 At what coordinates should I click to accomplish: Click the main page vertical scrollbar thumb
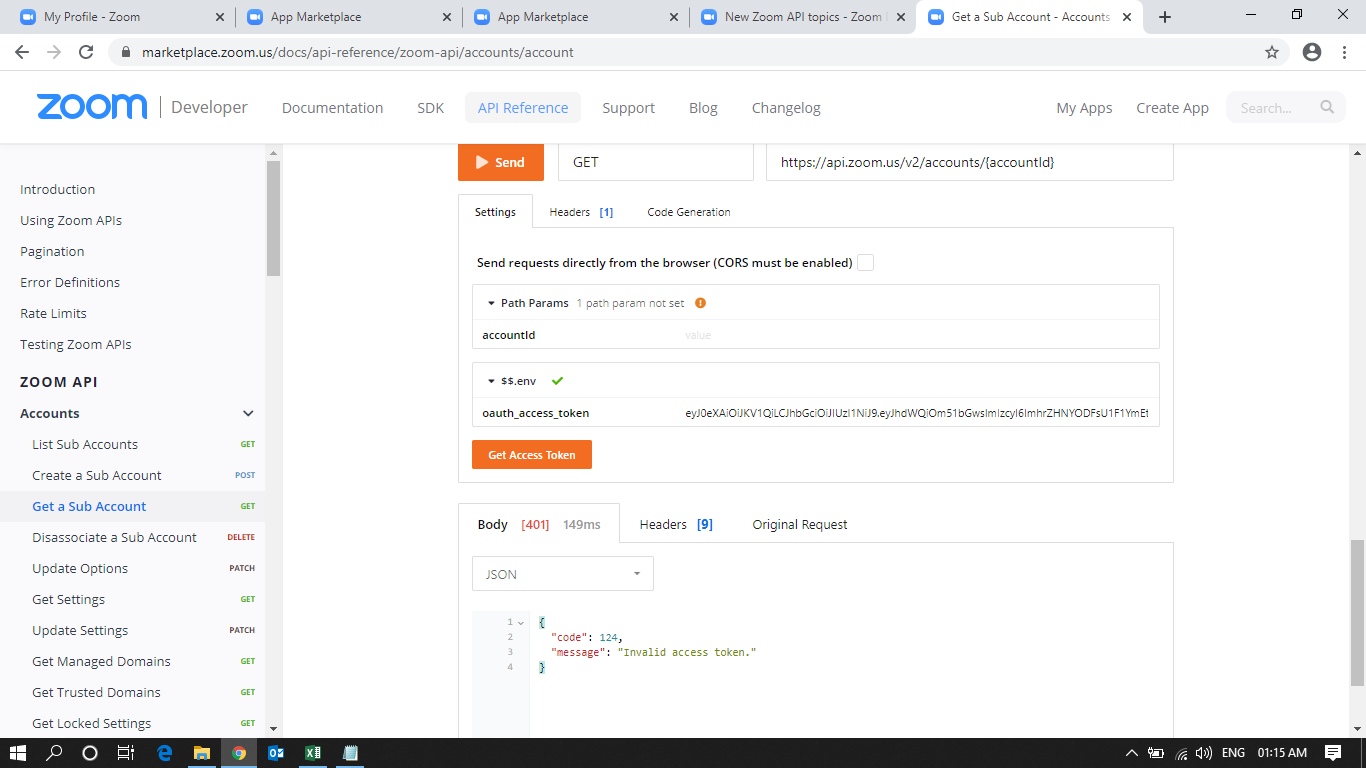pyautogui.click(x=1357, y=613)
